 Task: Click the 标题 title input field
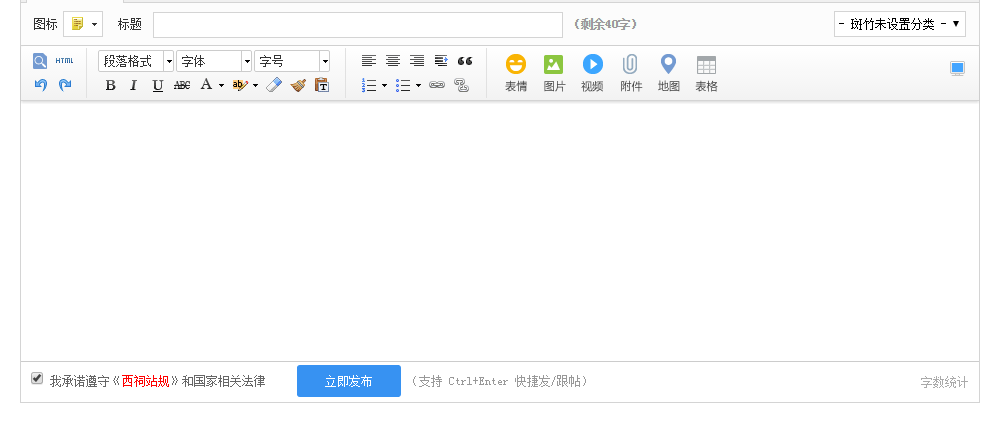point(357,24)
